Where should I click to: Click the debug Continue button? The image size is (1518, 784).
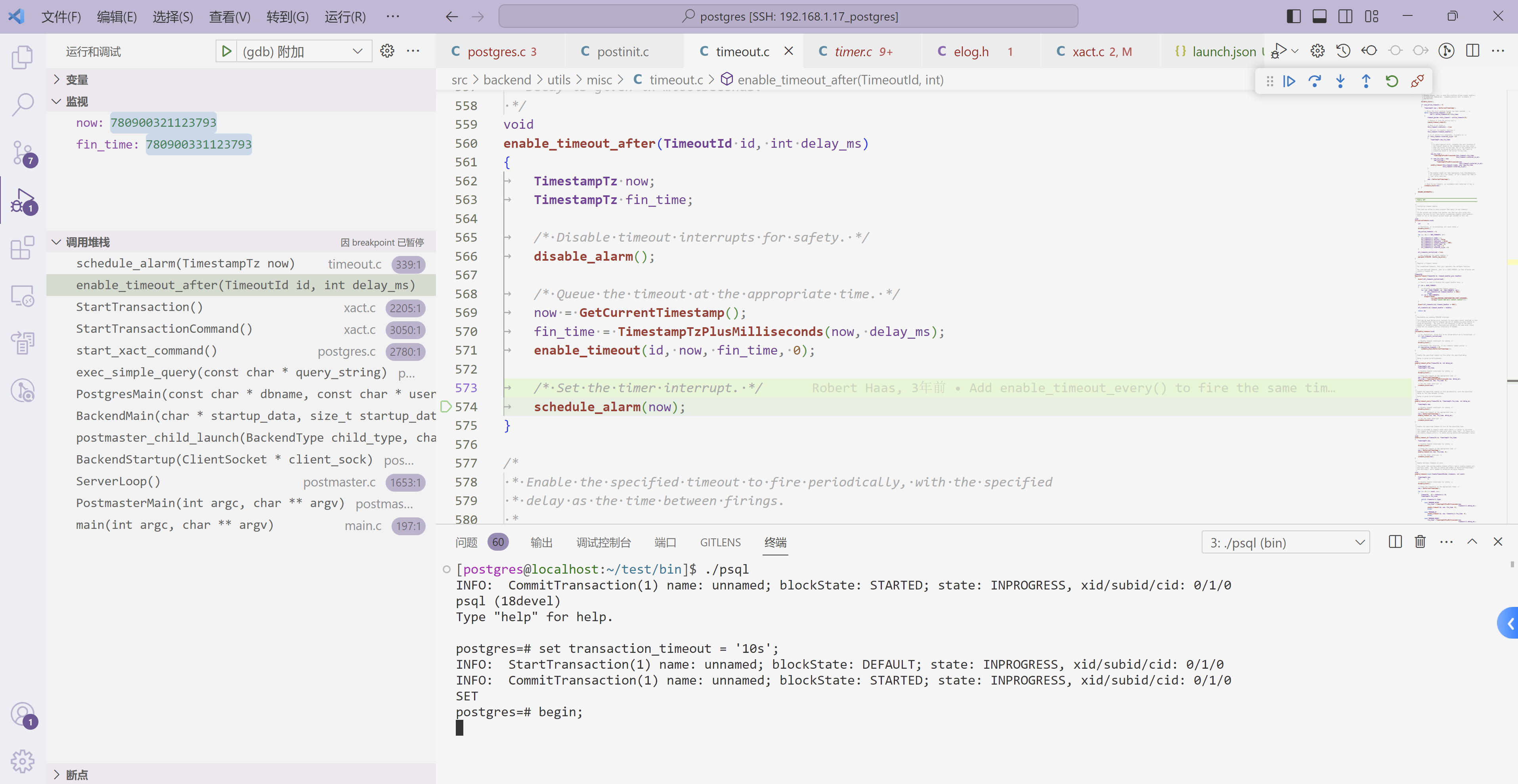[1289, 81]
